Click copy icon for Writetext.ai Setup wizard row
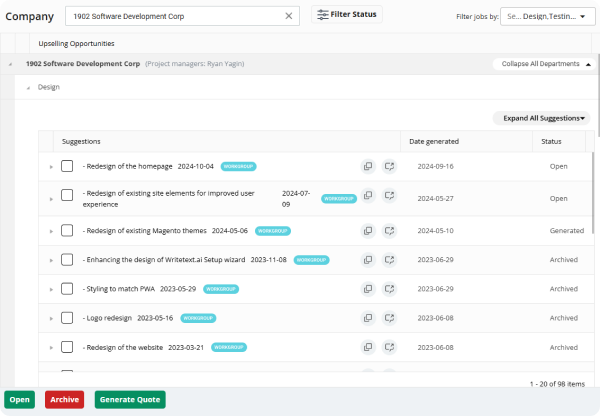Screen dimensions: 600x416 (x=368, y=260)
